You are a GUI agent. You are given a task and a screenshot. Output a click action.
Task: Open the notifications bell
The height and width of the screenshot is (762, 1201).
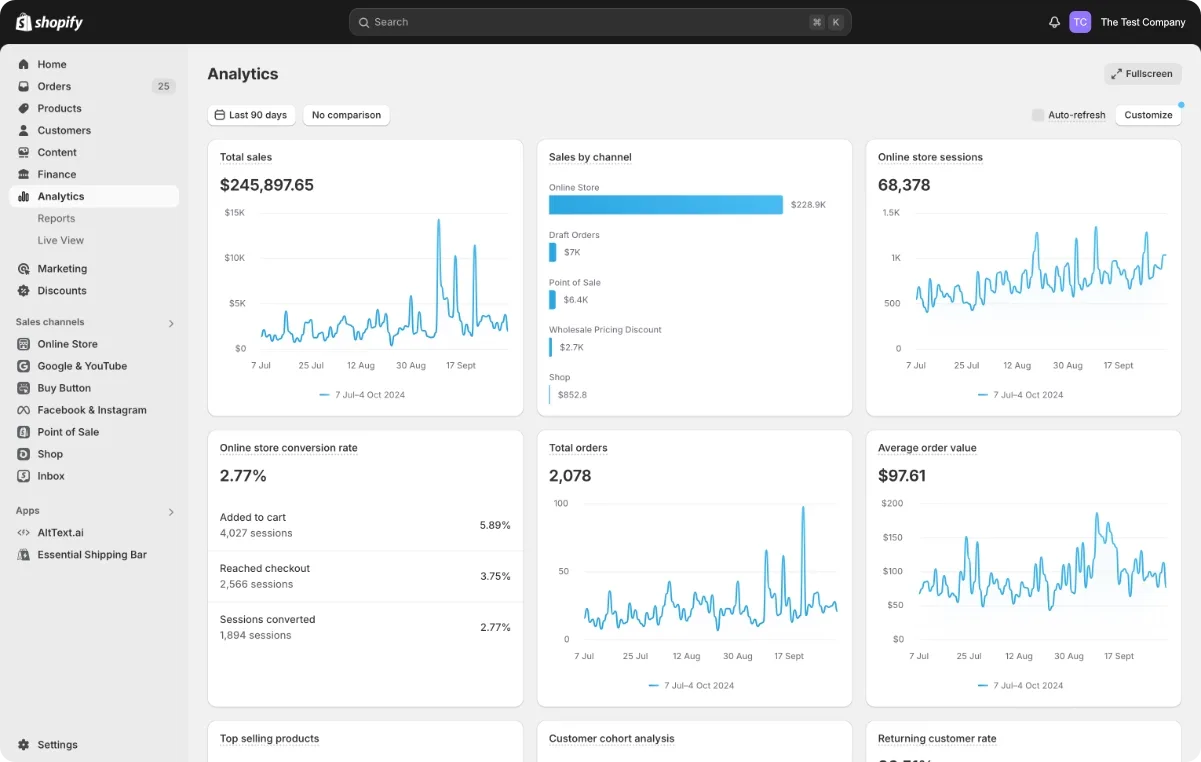coord(1054,22)
